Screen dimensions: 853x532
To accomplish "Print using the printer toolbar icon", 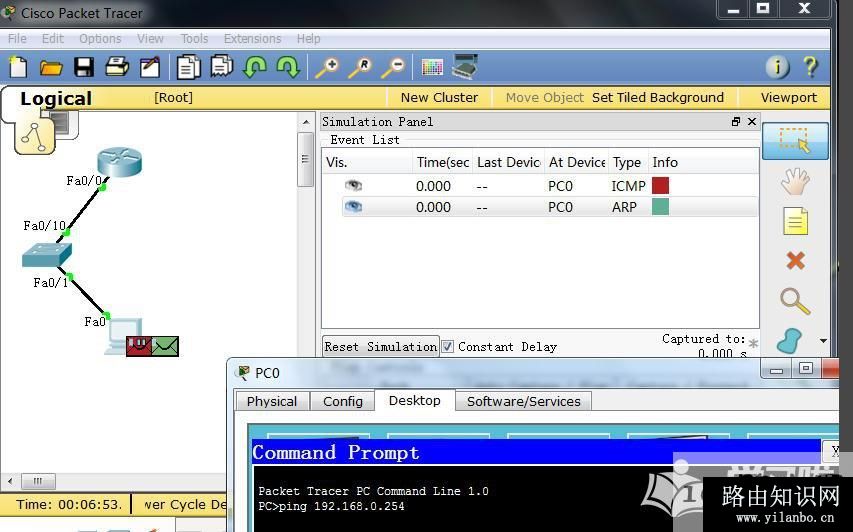I will click(117, 67).
